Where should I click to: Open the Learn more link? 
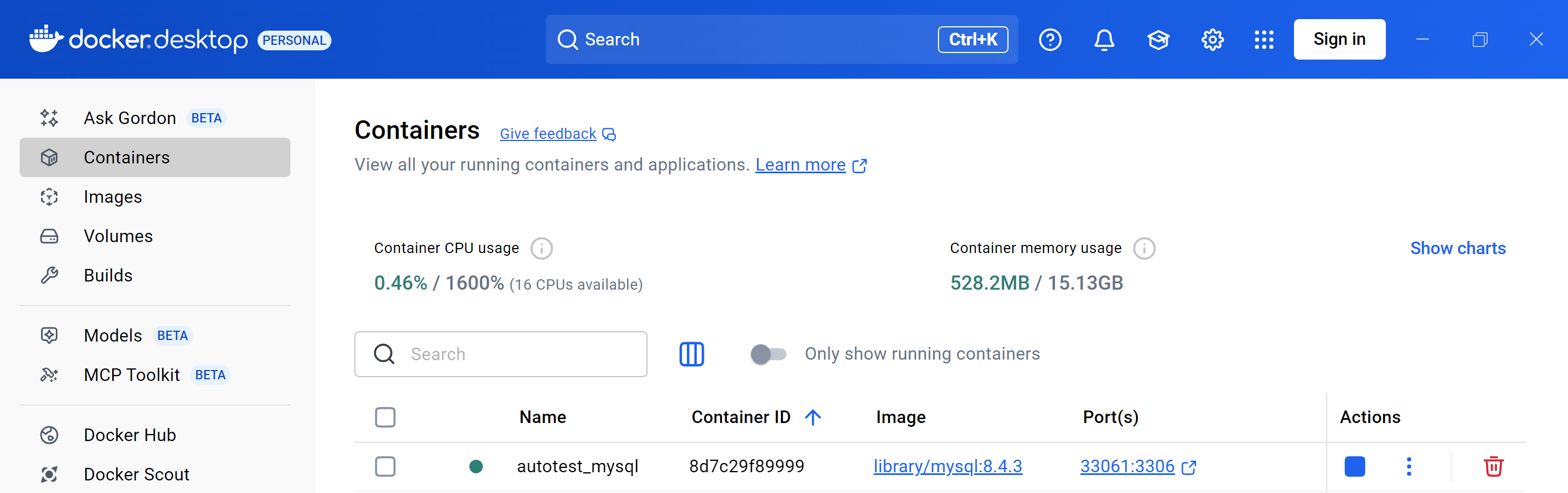pos(800,165)
